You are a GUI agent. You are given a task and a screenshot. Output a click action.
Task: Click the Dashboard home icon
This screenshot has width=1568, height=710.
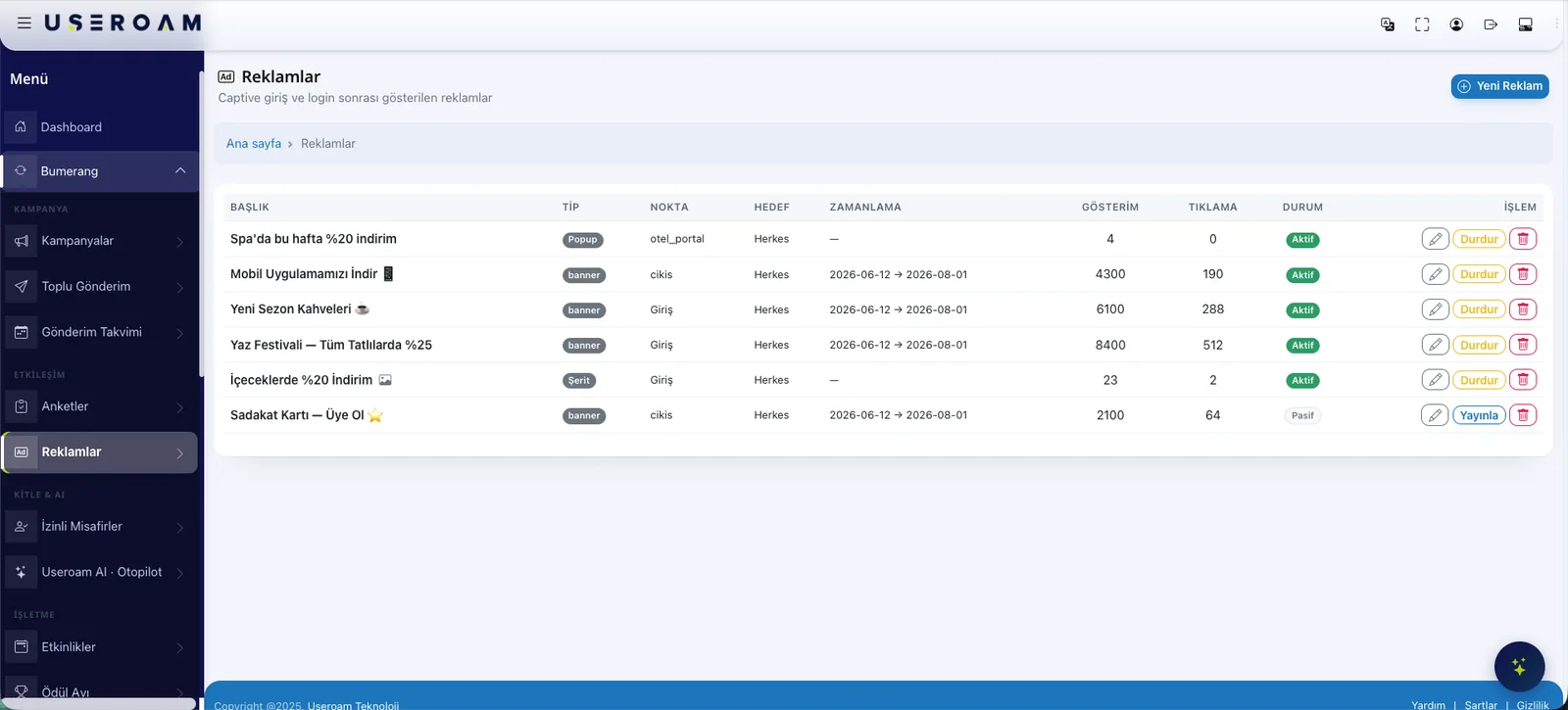pyautogui.click(x=21, y=127)
